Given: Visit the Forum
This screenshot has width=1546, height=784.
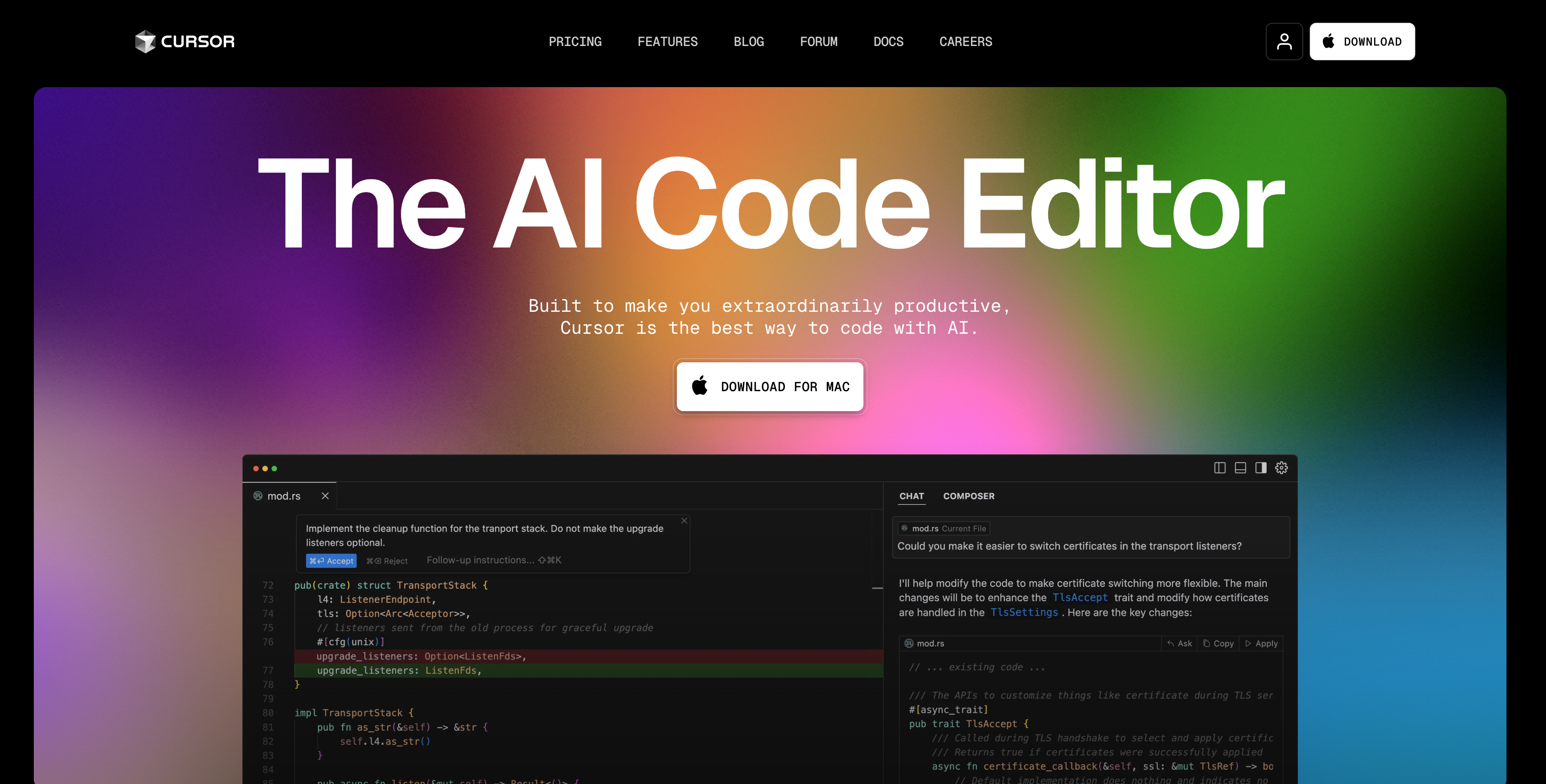Looking at the screenshot, I should point(819,42).
